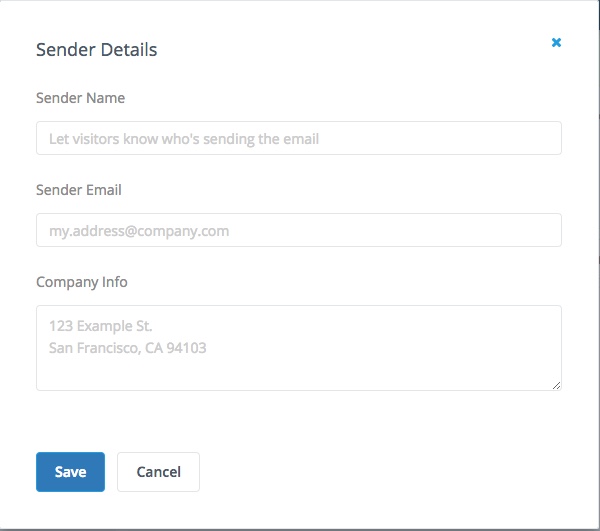Click the "Sender Name" field label
Viewport: 600px width, 531px height.
[80, 98]
